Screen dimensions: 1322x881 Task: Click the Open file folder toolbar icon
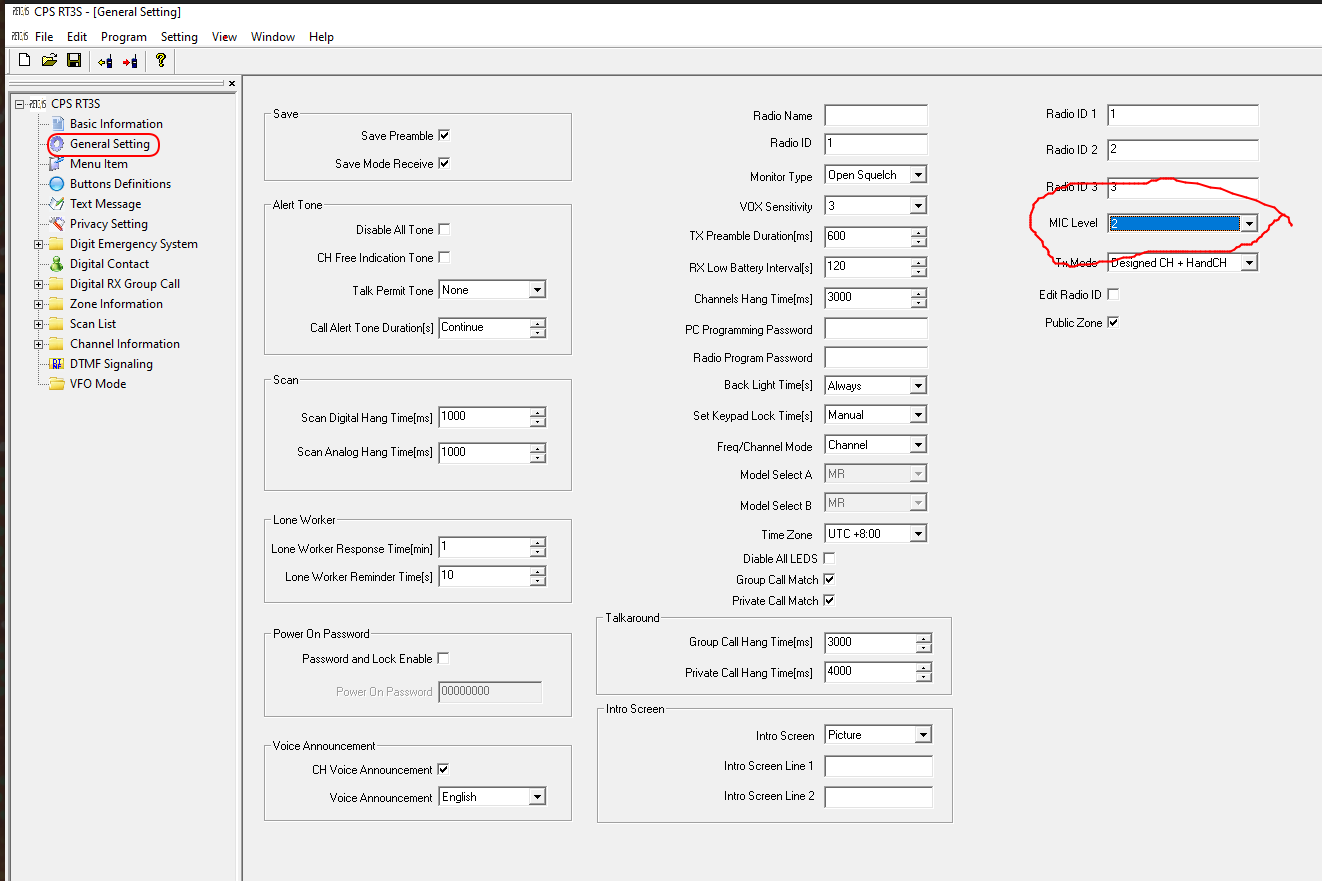(49, 61)
